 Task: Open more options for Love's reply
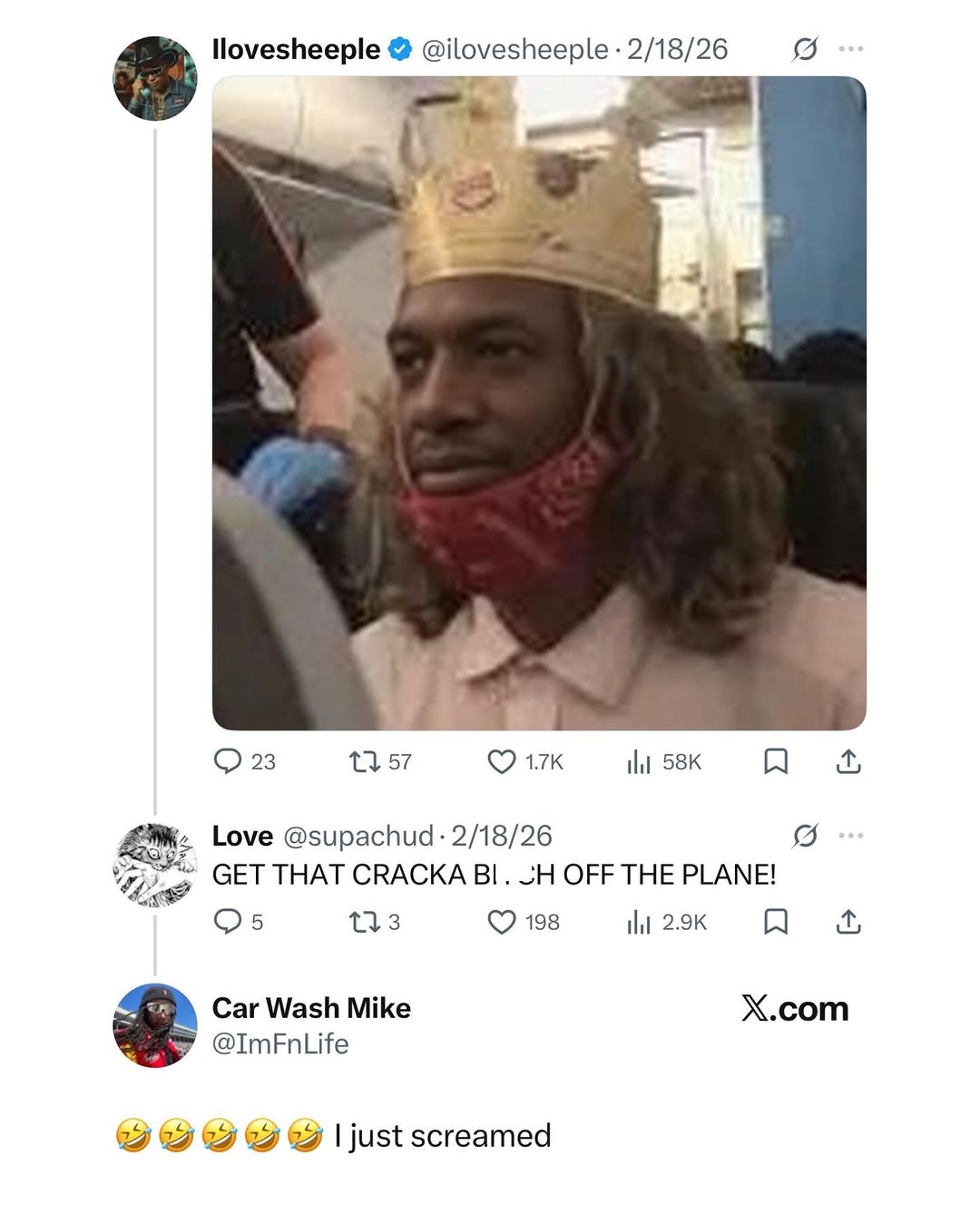851,835
